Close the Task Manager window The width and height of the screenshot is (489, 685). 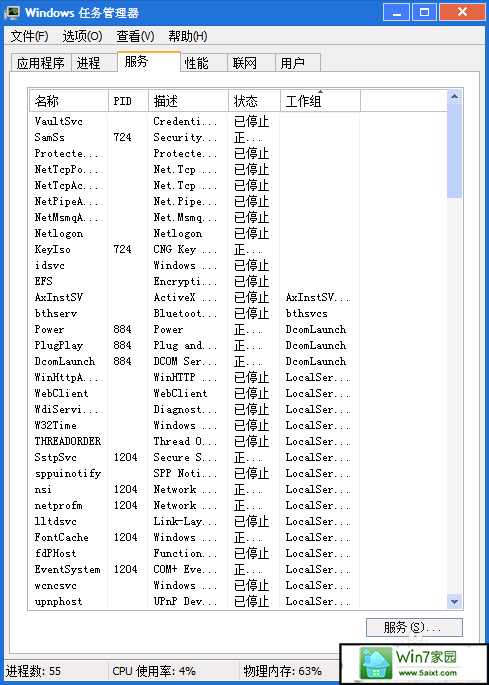click(x=462, y=12)
